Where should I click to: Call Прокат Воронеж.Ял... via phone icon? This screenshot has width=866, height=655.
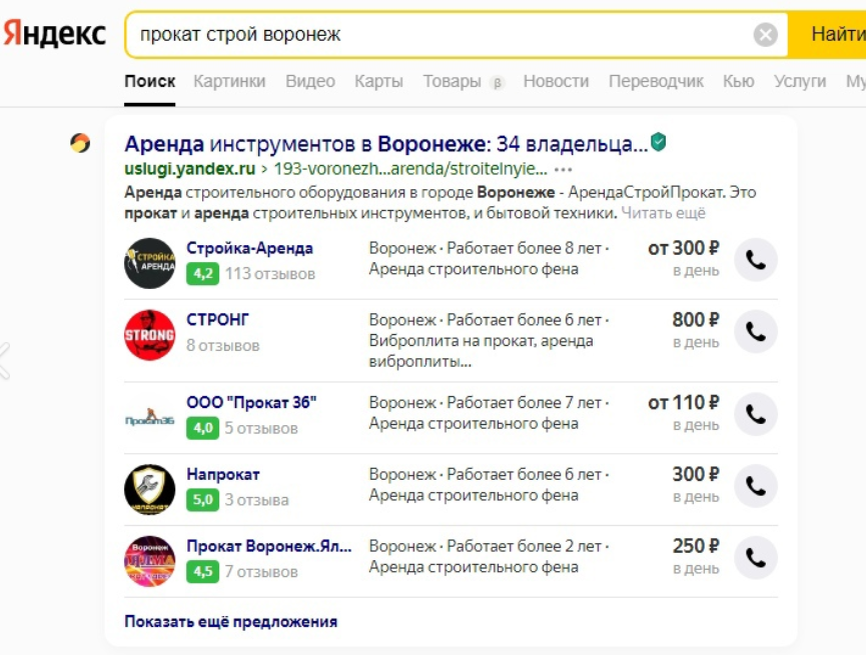point(756,558)
